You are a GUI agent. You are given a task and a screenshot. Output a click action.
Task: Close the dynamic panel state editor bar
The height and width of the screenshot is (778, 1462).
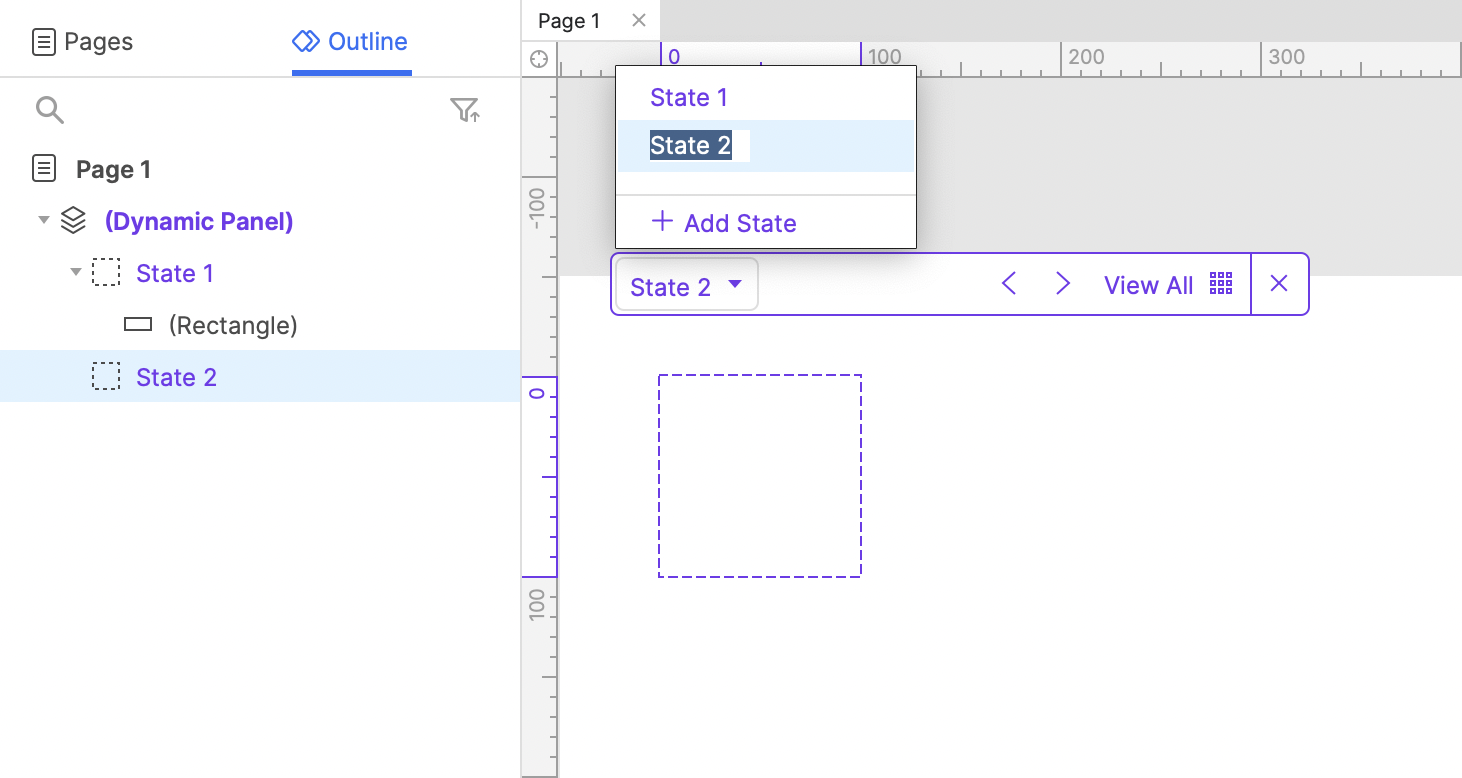[1278, 284]
